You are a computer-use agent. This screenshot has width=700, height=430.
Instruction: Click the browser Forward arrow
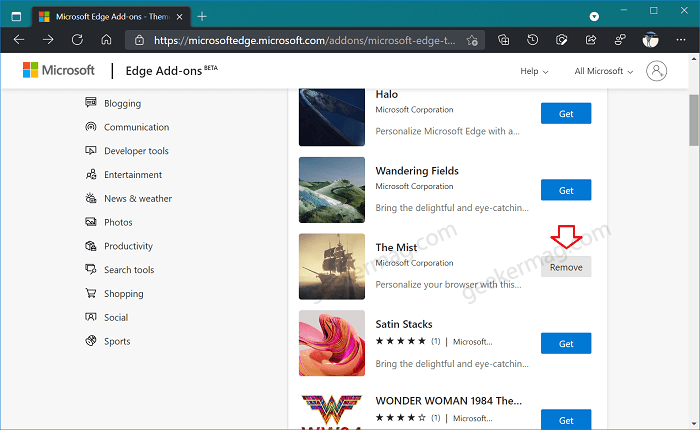click(x=48, y=40)
